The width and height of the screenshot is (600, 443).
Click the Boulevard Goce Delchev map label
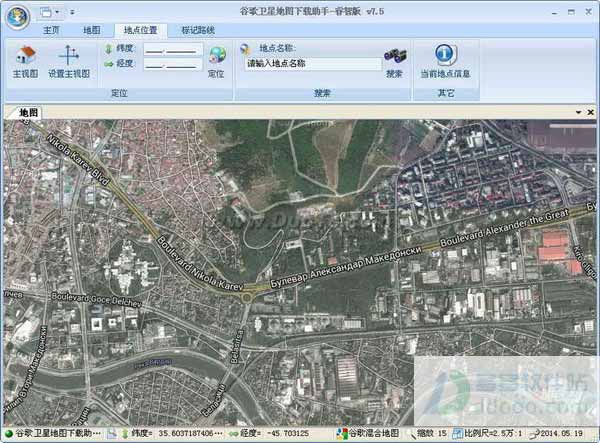pos(96,300)
